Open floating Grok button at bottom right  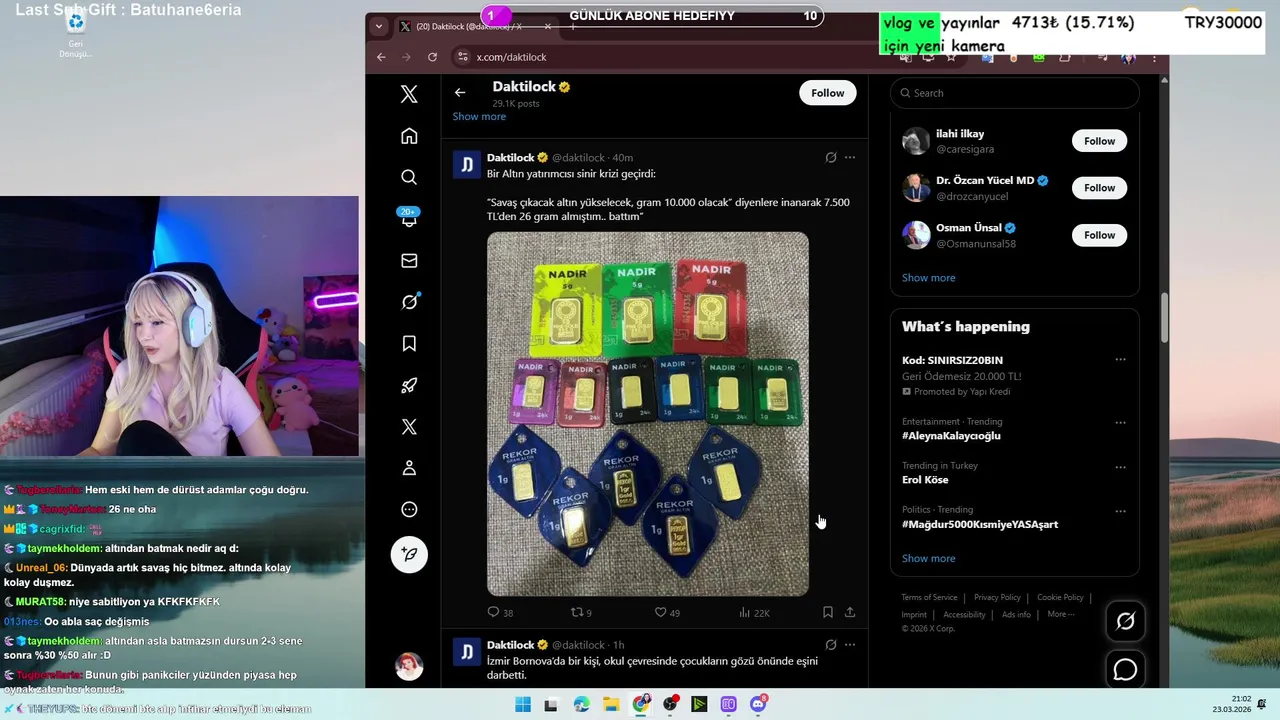(x=1125, y=622)
